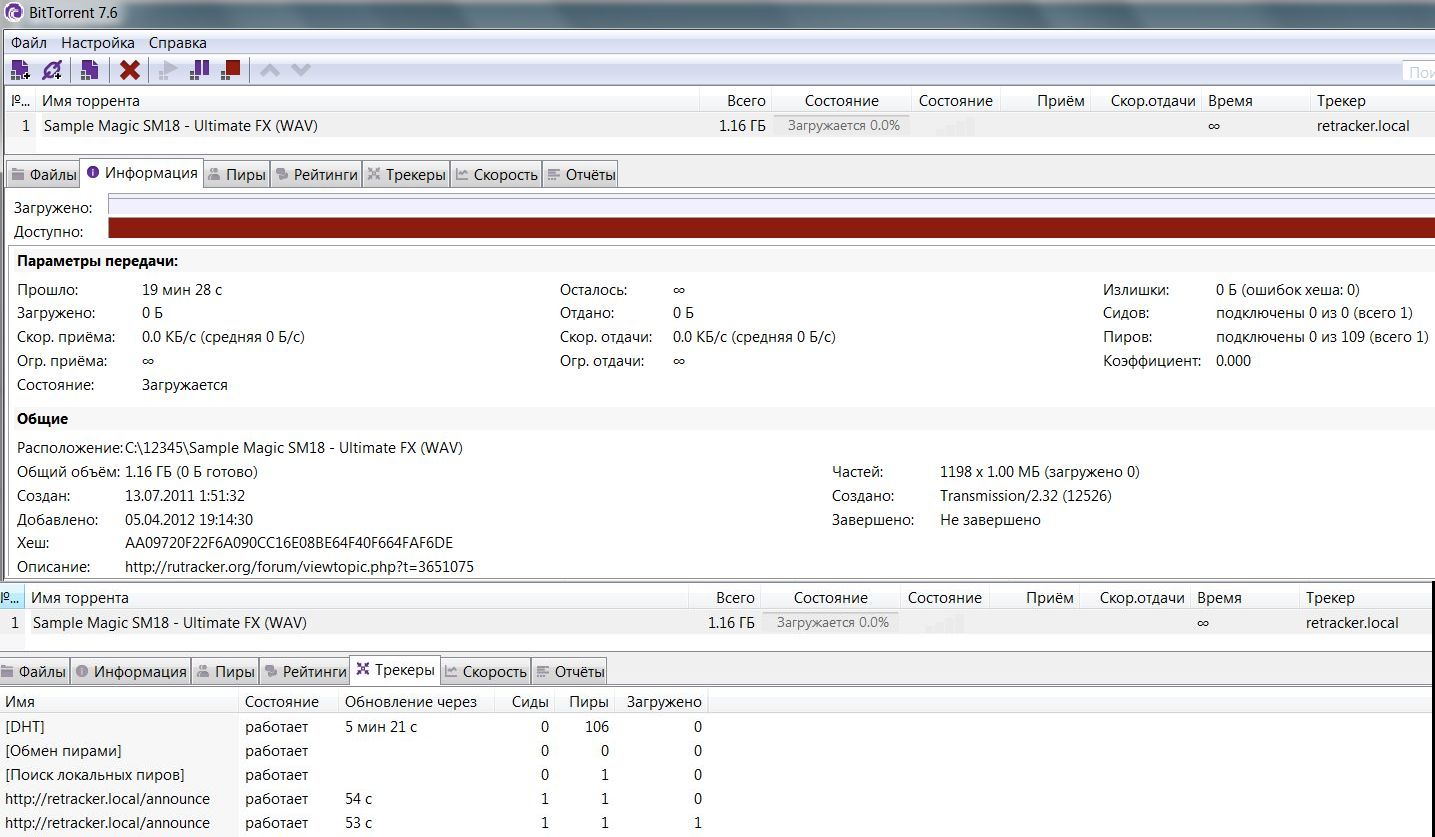The width and height of the screenshot is (1435, 837).
Task: Sort by Трекер column in upper torrent list
Action: point(1372,101)
